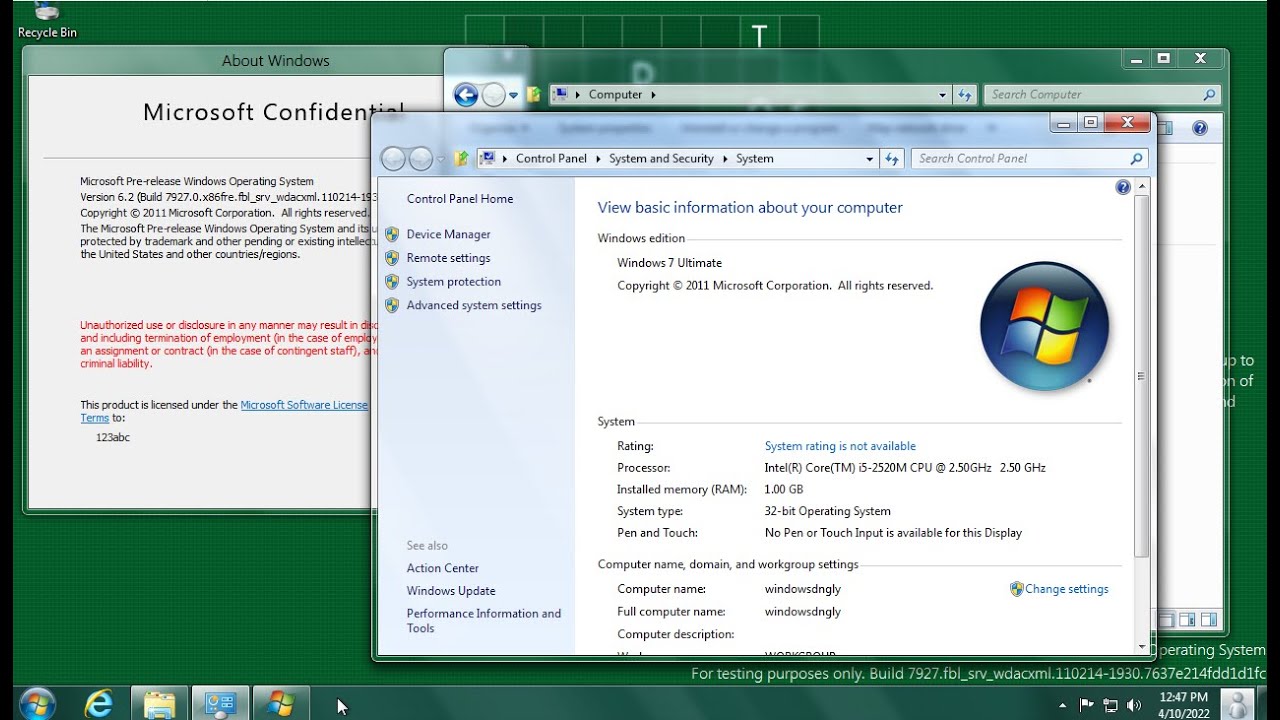
Task: Expand the arrow after Control Panel breadcrumb
Action: (598, 158)
